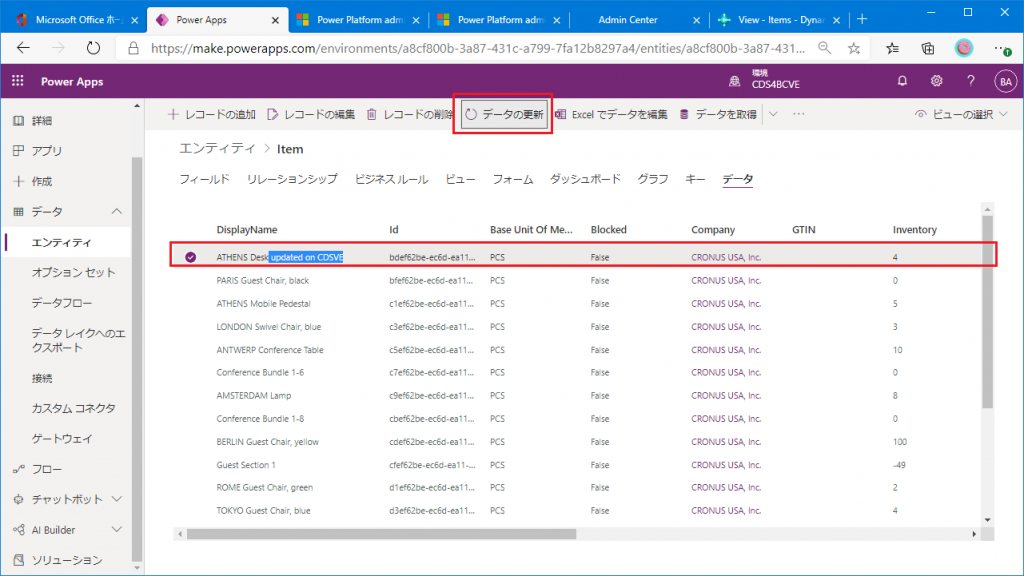Open notifications bell in Power Apps header
Image resolution: width=1024 pixels, height=576 pixels.
coord(902,81)
